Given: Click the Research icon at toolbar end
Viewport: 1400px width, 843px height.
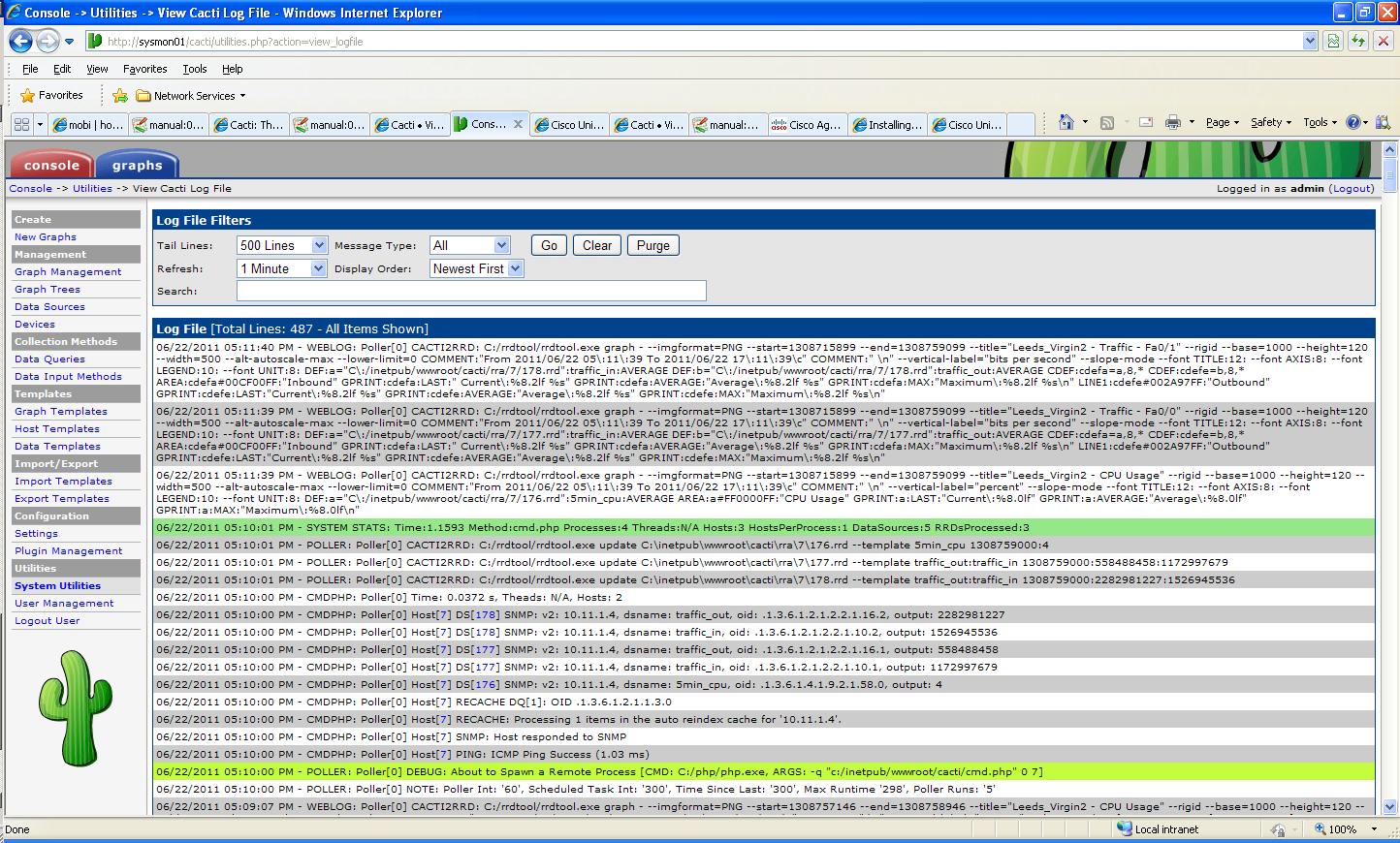Looking at the screenshot, I should point(1384,122).
